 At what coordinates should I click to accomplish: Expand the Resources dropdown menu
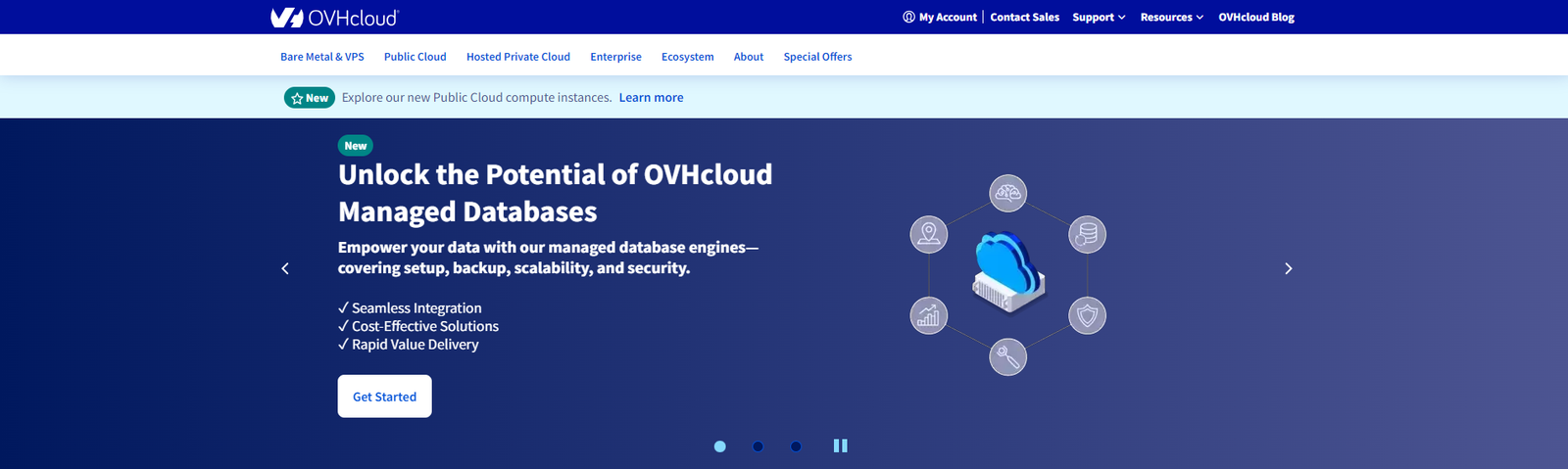click(1171, 18)
